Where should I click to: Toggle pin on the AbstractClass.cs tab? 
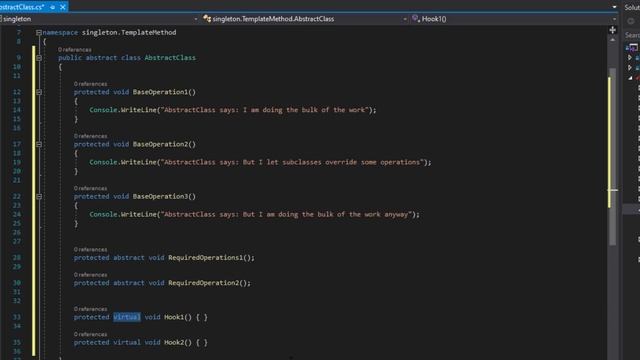point(53,7)
